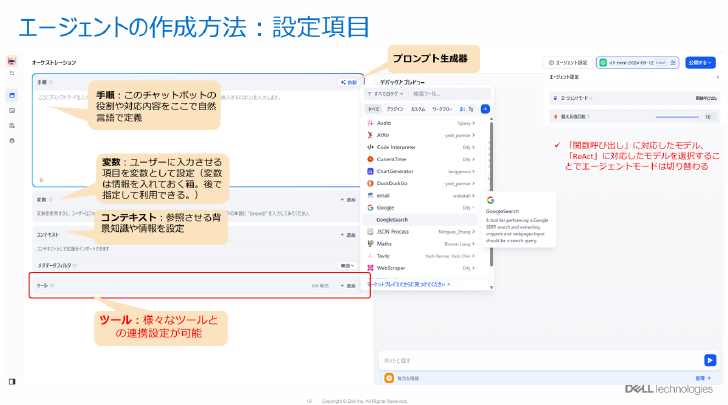Click the app robot icon in sidebar
Viewport: 728px width, 405px height.
point(12,61)
